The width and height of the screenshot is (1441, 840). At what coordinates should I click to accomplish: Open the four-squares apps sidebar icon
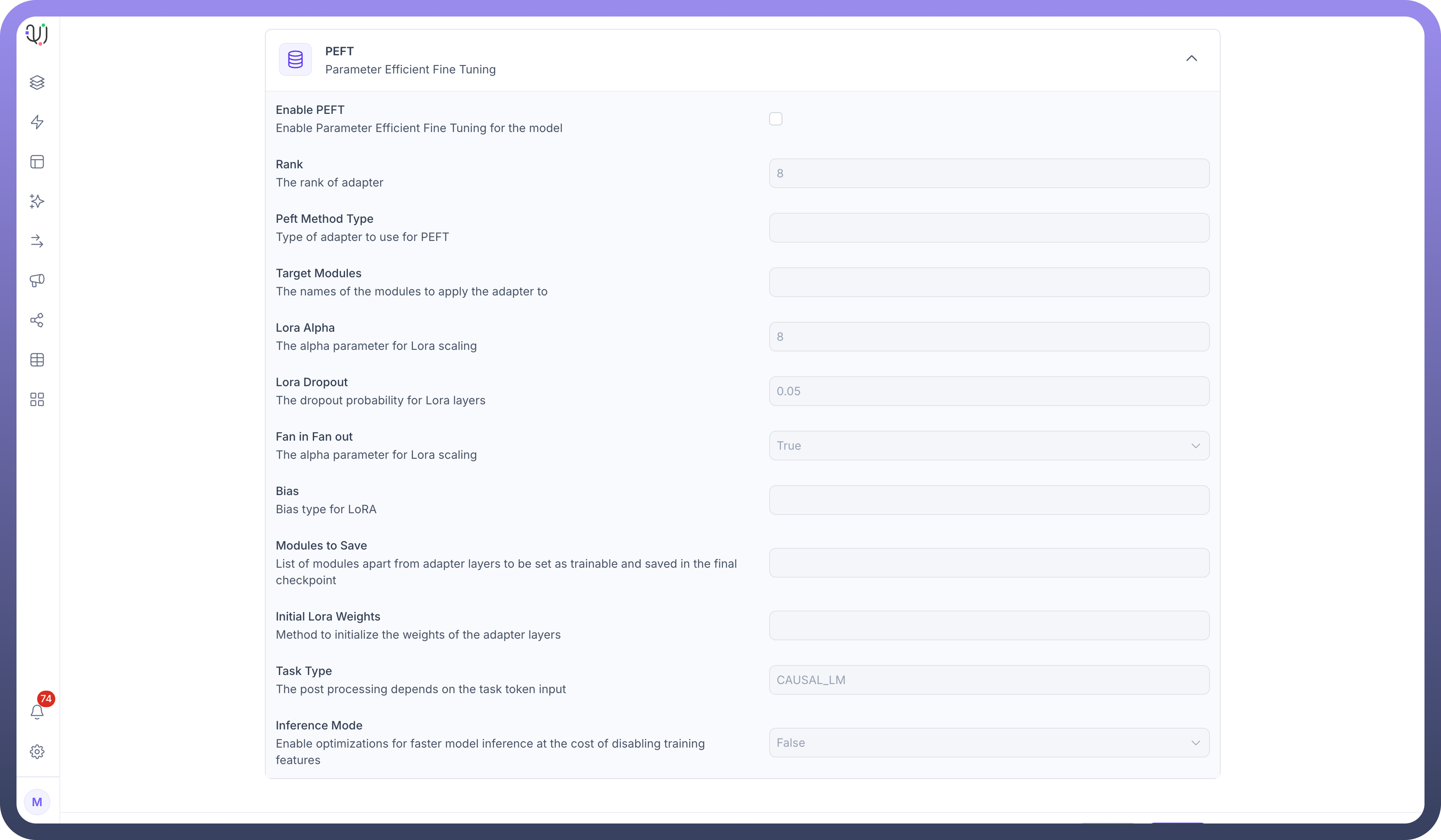tap(37, 399)
